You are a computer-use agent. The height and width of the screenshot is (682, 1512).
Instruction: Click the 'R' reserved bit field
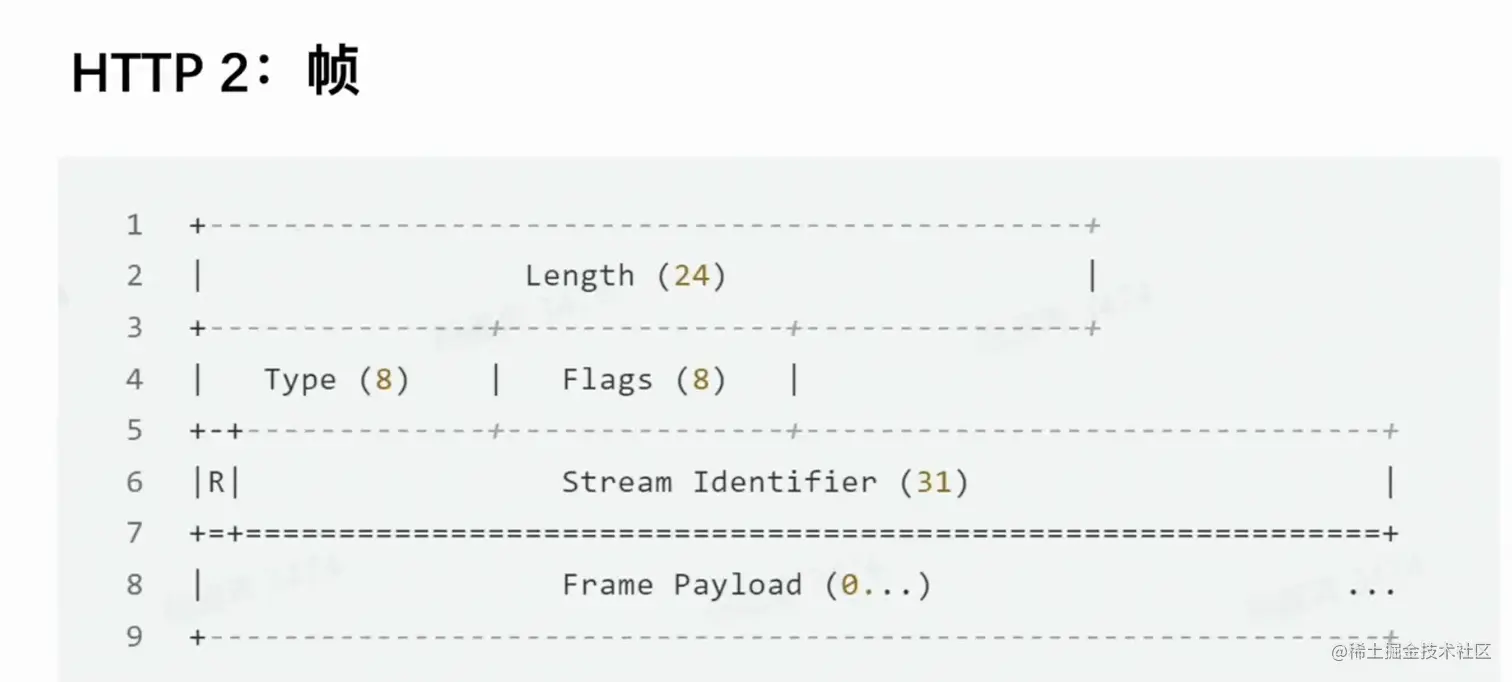[x=216, y=483]
